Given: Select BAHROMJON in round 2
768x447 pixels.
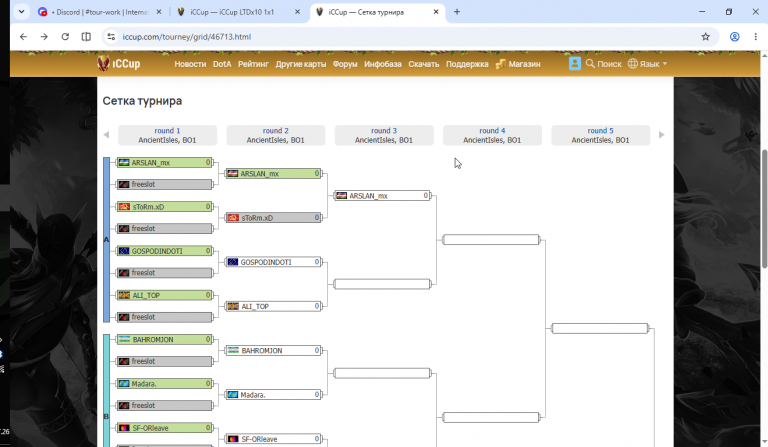Looking at the screenshot, I should click(273, 351).
